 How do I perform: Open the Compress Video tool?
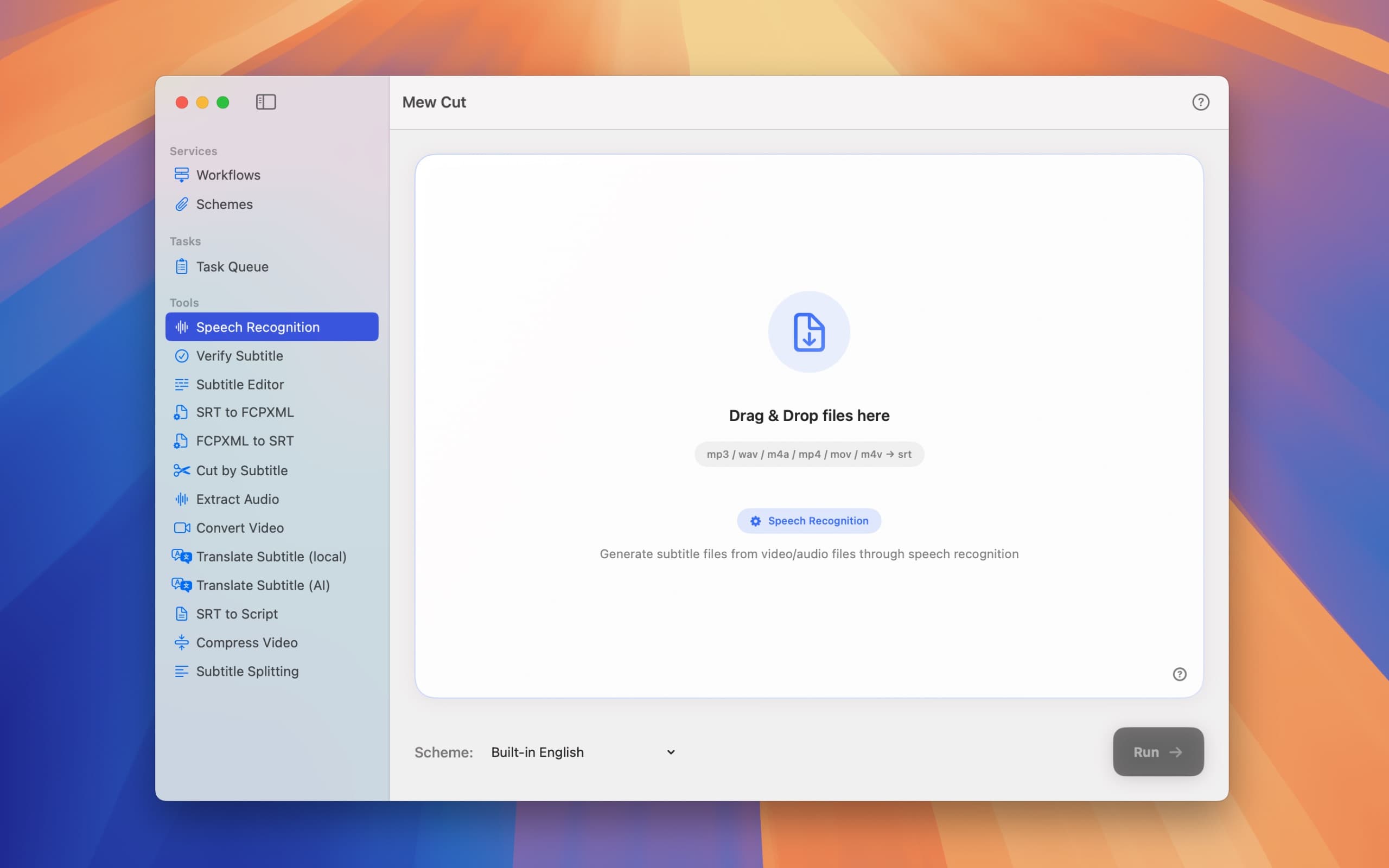(247, 642)
